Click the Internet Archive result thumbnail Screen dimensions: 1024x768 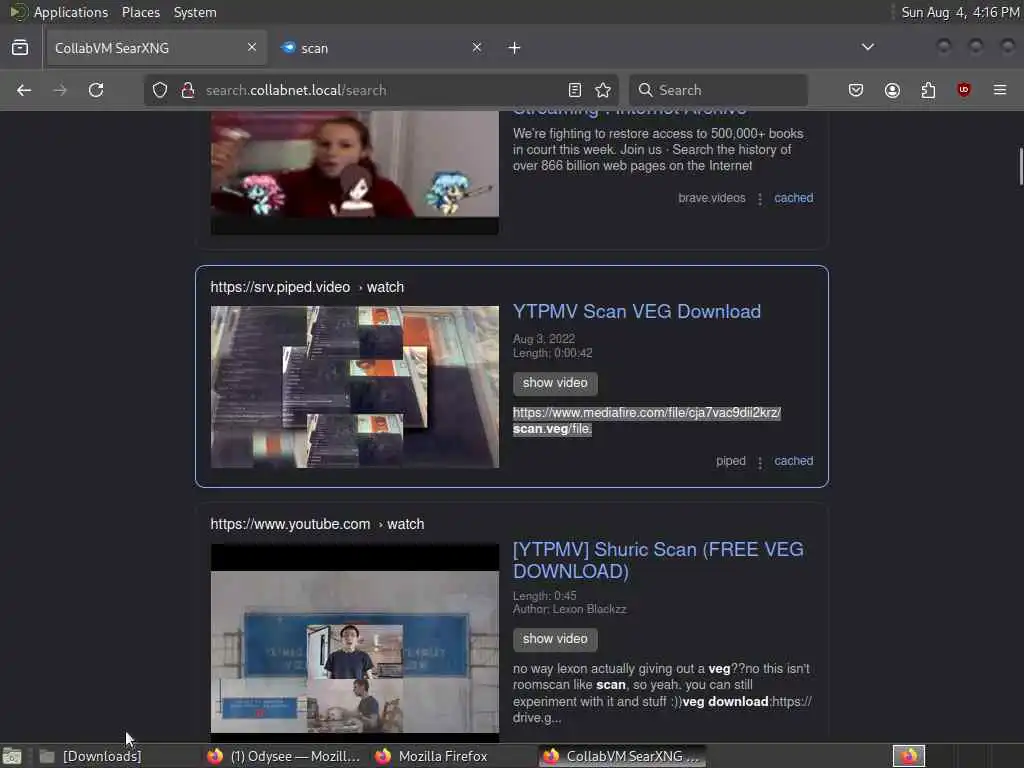355,172
